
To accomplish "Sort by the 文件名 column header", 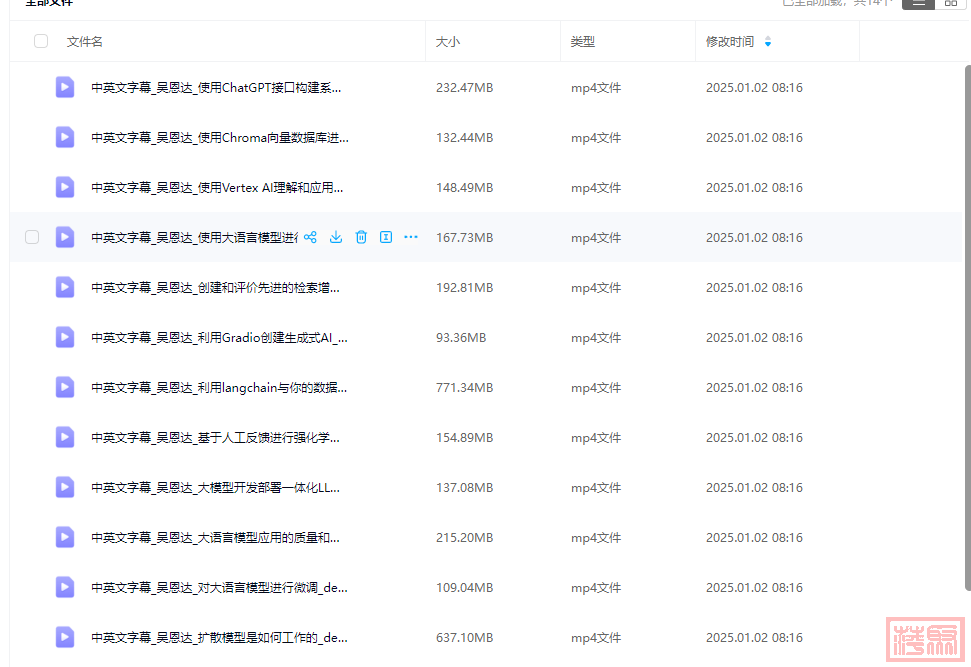I will click(x=85, y=42).
